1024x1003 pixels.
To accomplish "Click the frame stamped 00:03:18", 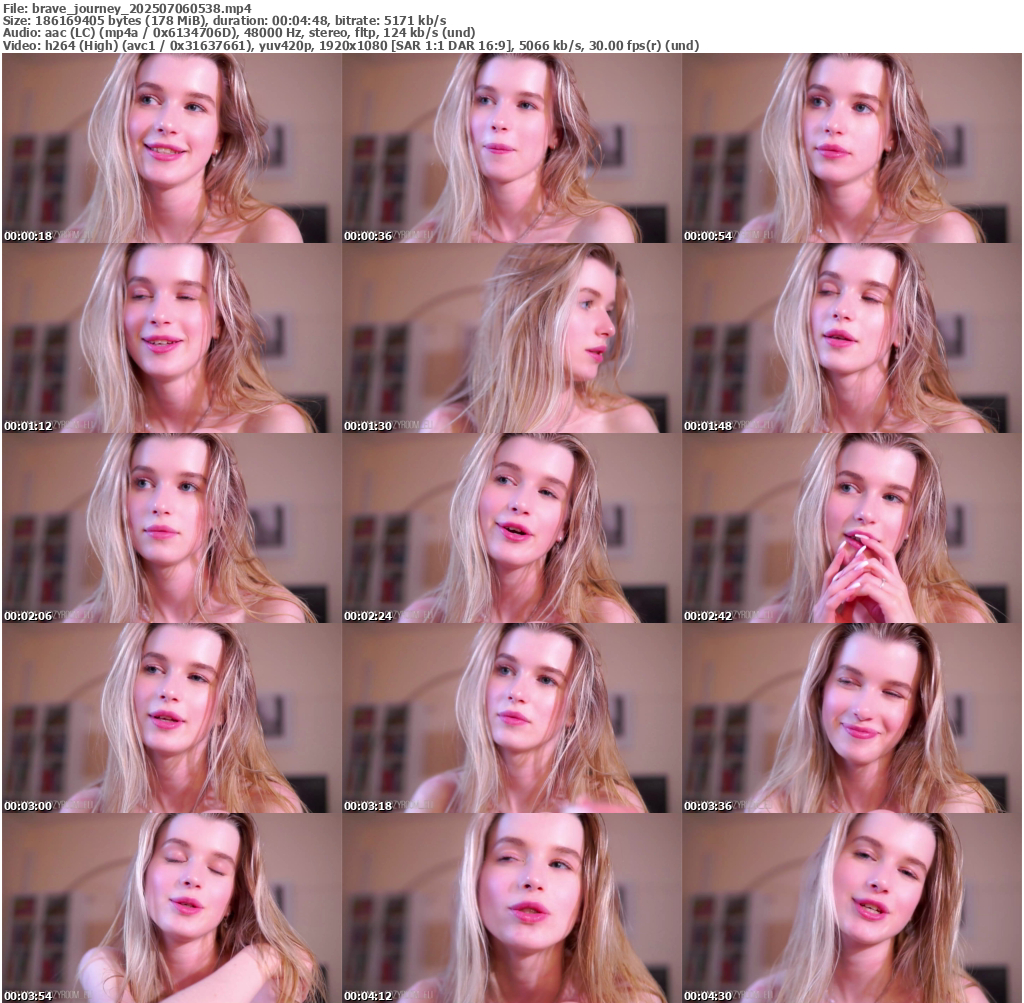I will (x=511, y=718).
